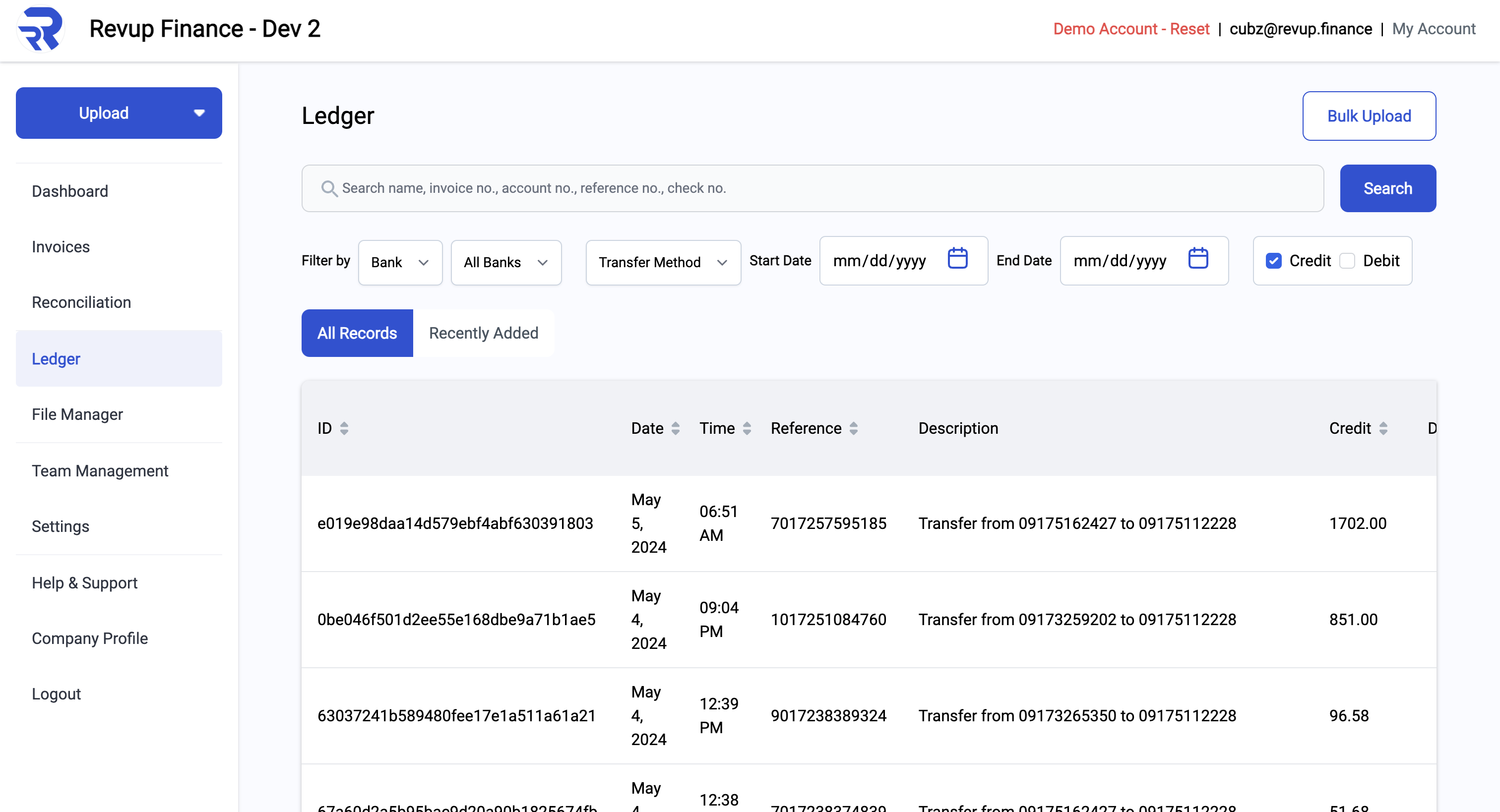Screen dimensions: 1500x812
Task: Open Company Profile in sidebar
Action: click(x=119, y=638)
